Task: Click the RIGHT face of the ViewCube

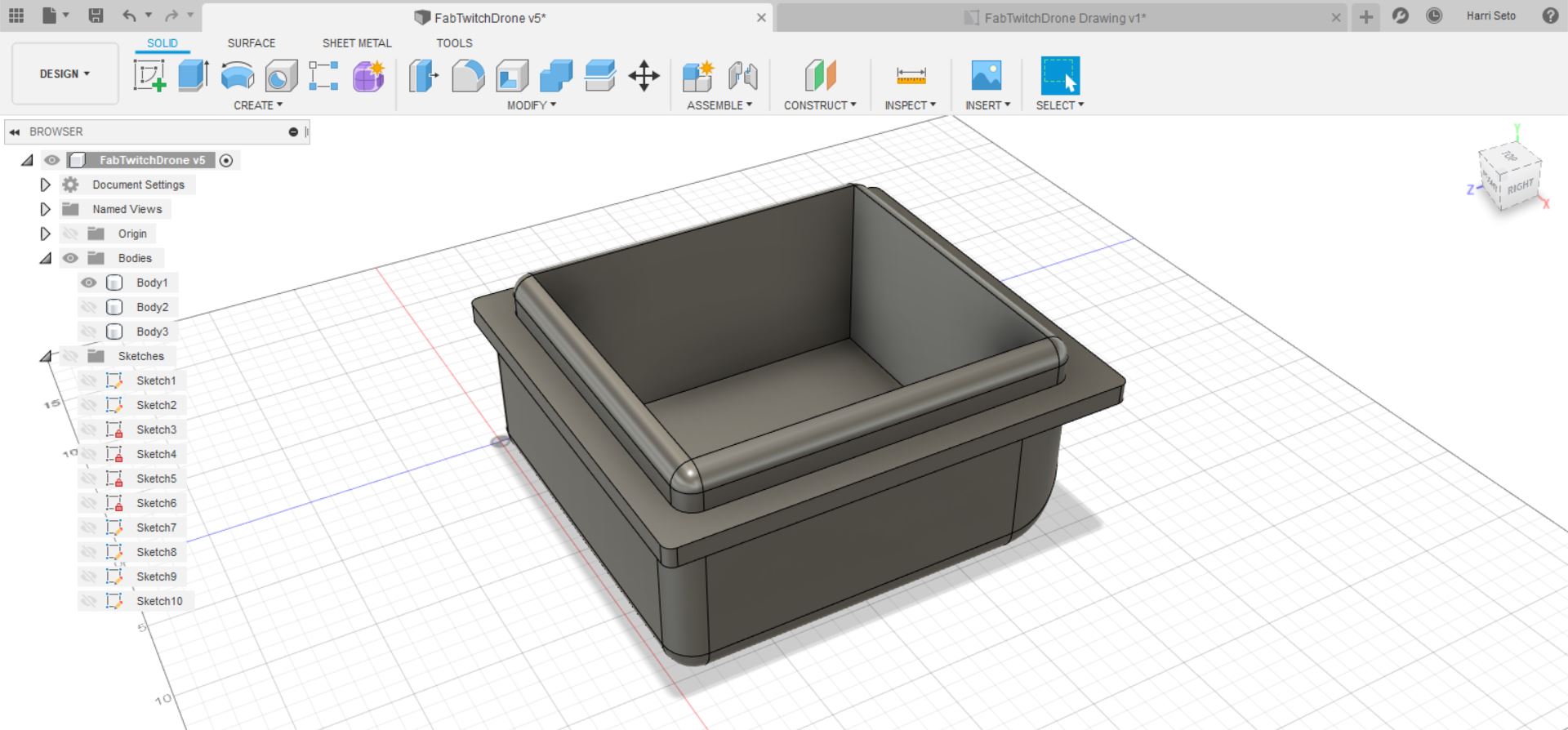Action: pyautogui.click(x=1520, y=187)
